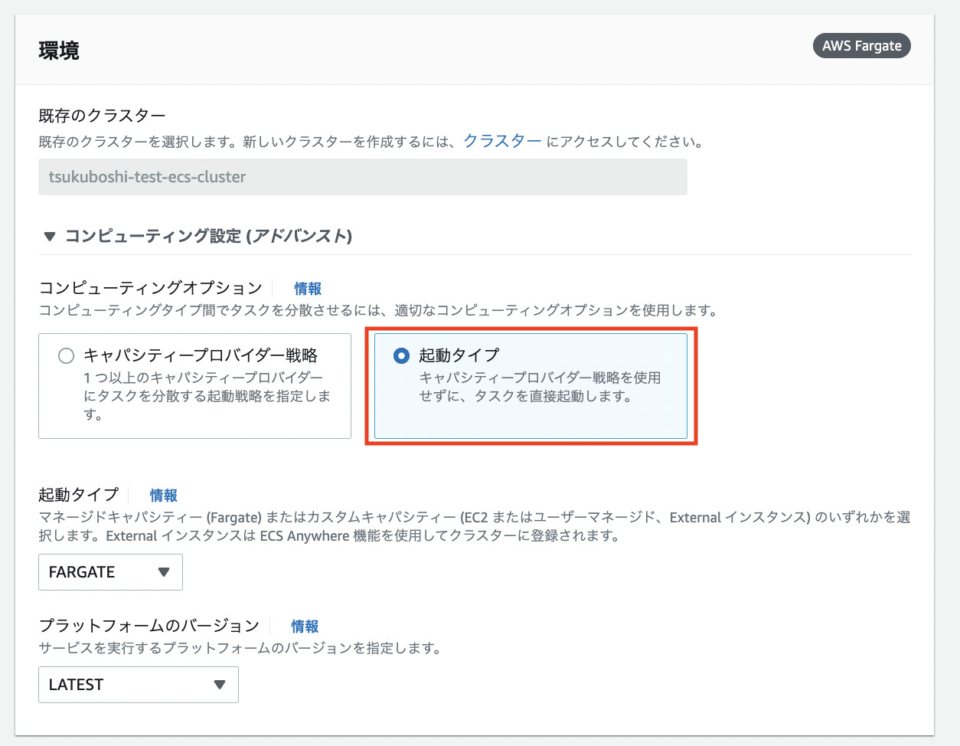The height and width of the screenshot is (746, 960).
Task: Click the dropdown arrow inside LATEST selector
Action: (x=217, y=685)
